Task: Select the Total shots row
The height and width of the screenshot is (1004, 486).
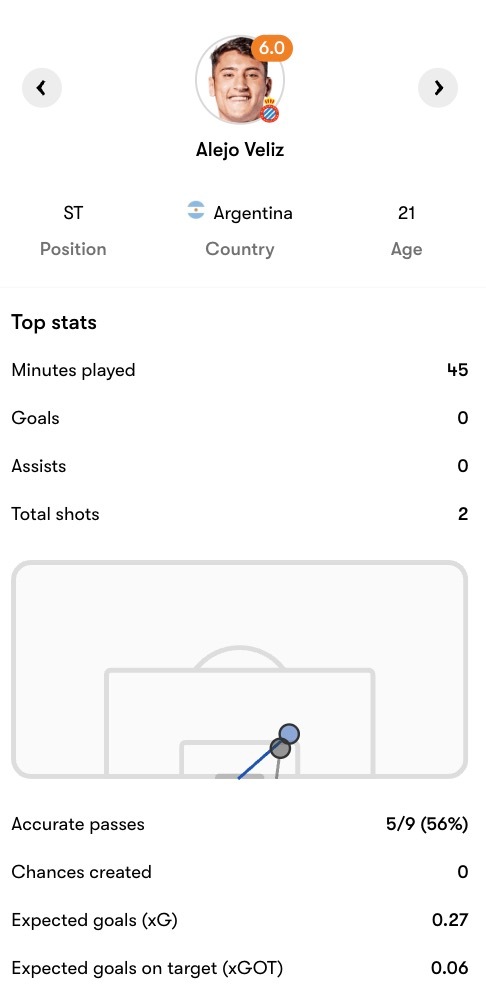Action: (x=239, y=514)
